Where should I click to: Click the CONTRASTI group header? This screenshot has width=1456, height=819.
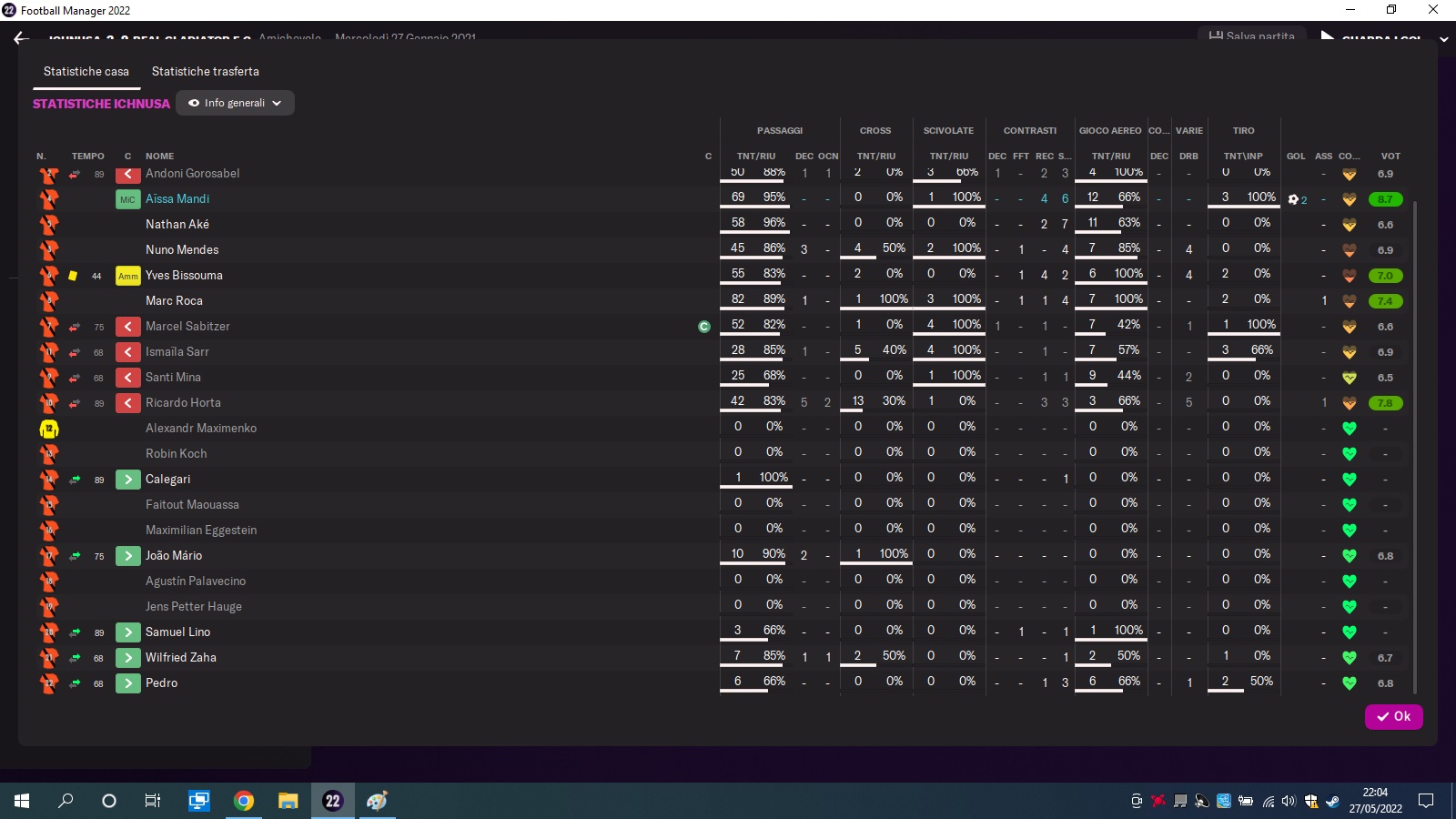click(x=1030, y=131)
